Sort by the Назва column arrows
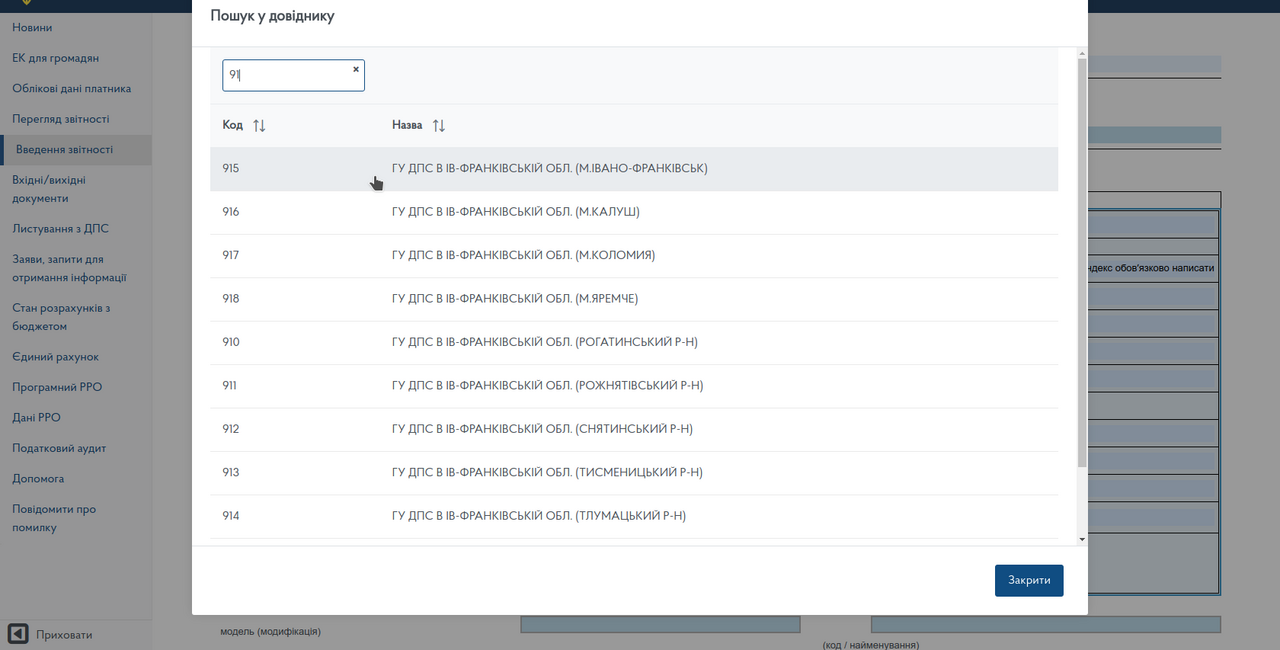The width and height of the screenshot is (1280, 650). [439, 126]
